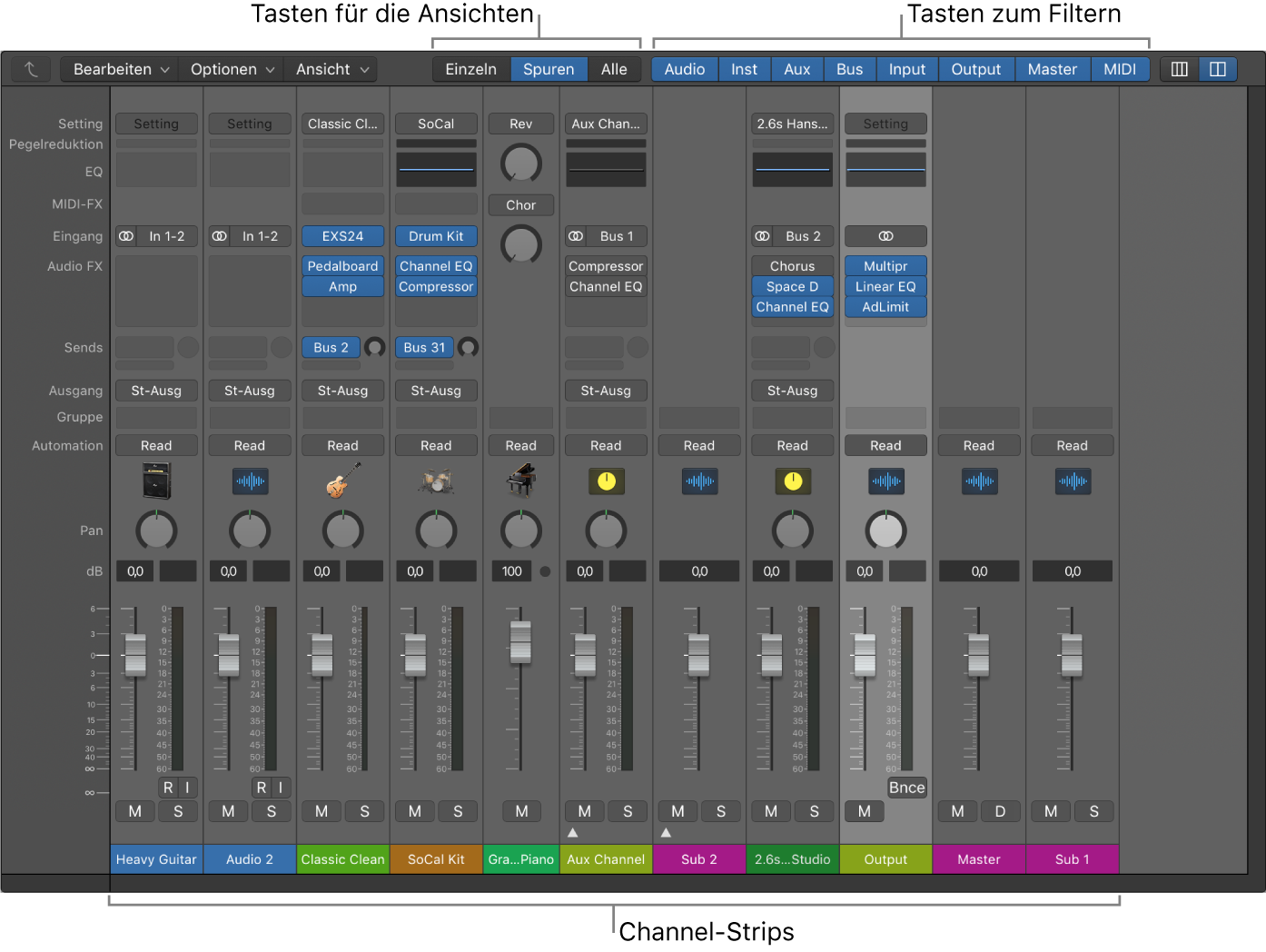Click the stereo format icon on Output strip

pyautogui.click(x=885, y=236)
